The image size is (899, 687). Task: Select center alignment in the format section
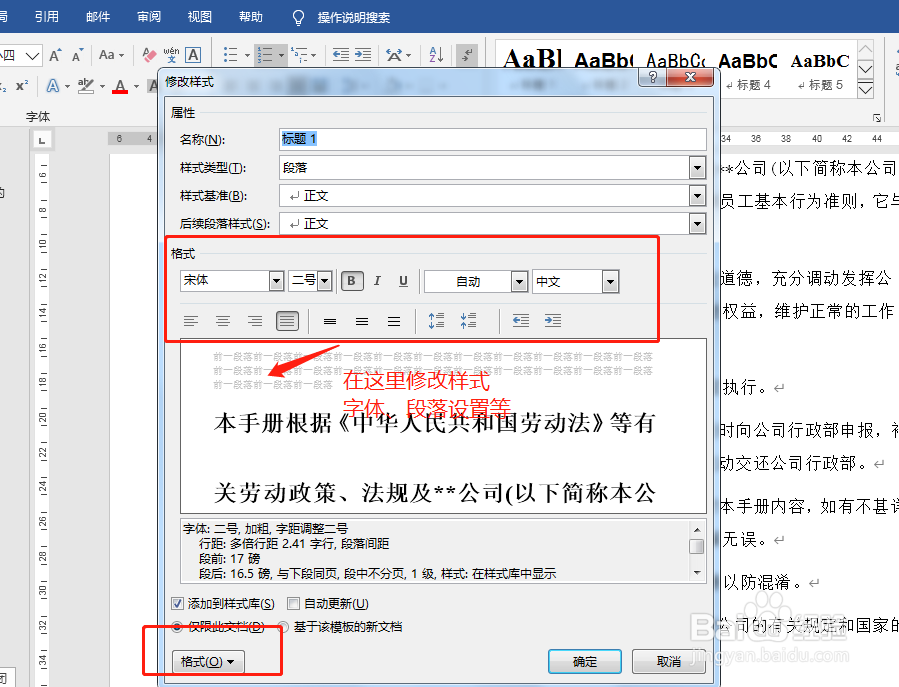223,320
